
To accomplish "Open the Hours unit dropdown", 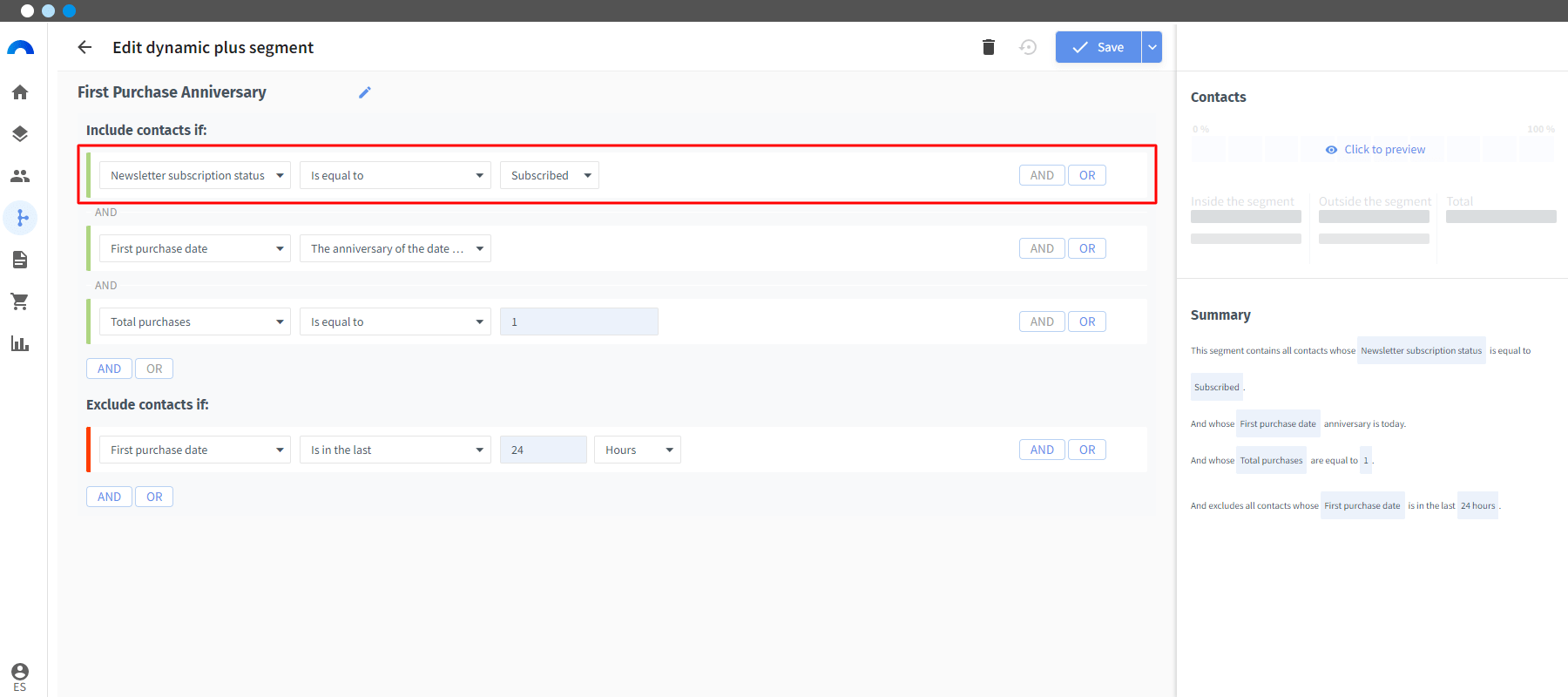I will pyautogui.click(x=638, y=450).
